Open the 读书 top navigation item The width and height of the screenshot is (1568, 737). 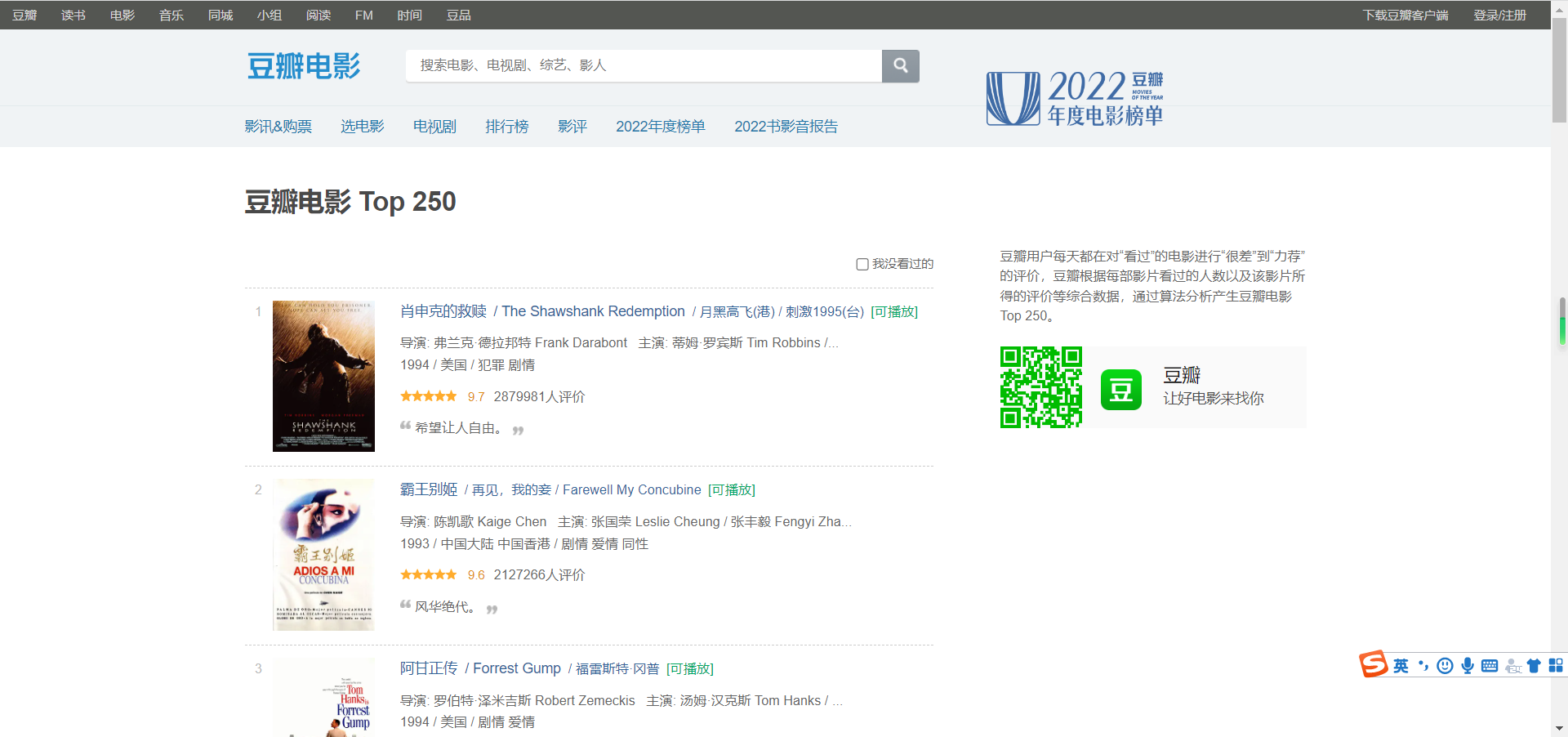point(73,15)
